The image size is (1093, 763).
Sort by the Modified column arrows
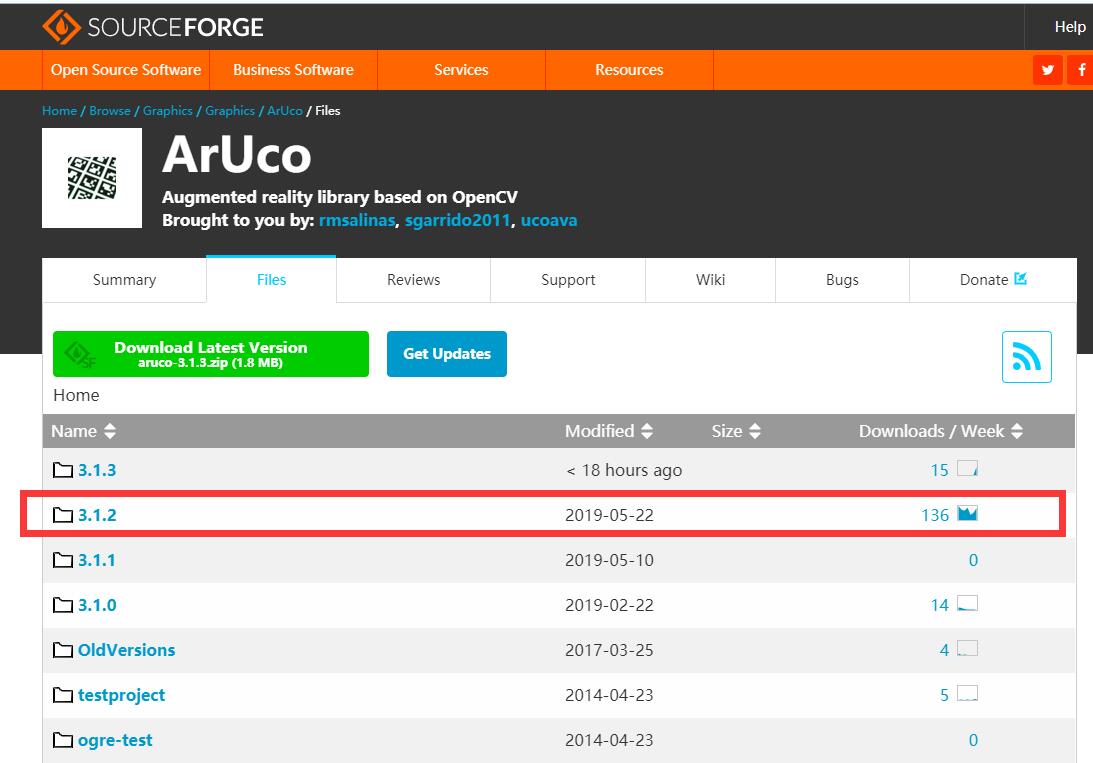pos(646,431)
